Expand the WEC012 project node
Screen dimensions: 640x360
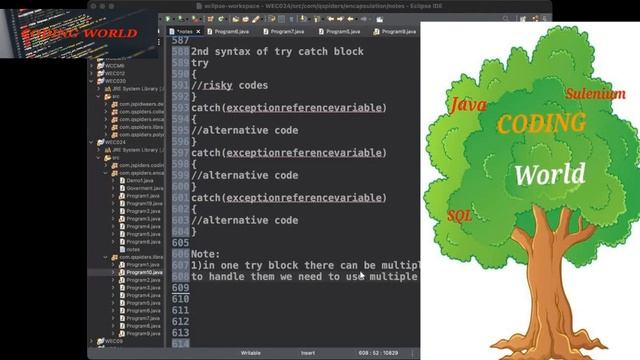click(91, 73)
